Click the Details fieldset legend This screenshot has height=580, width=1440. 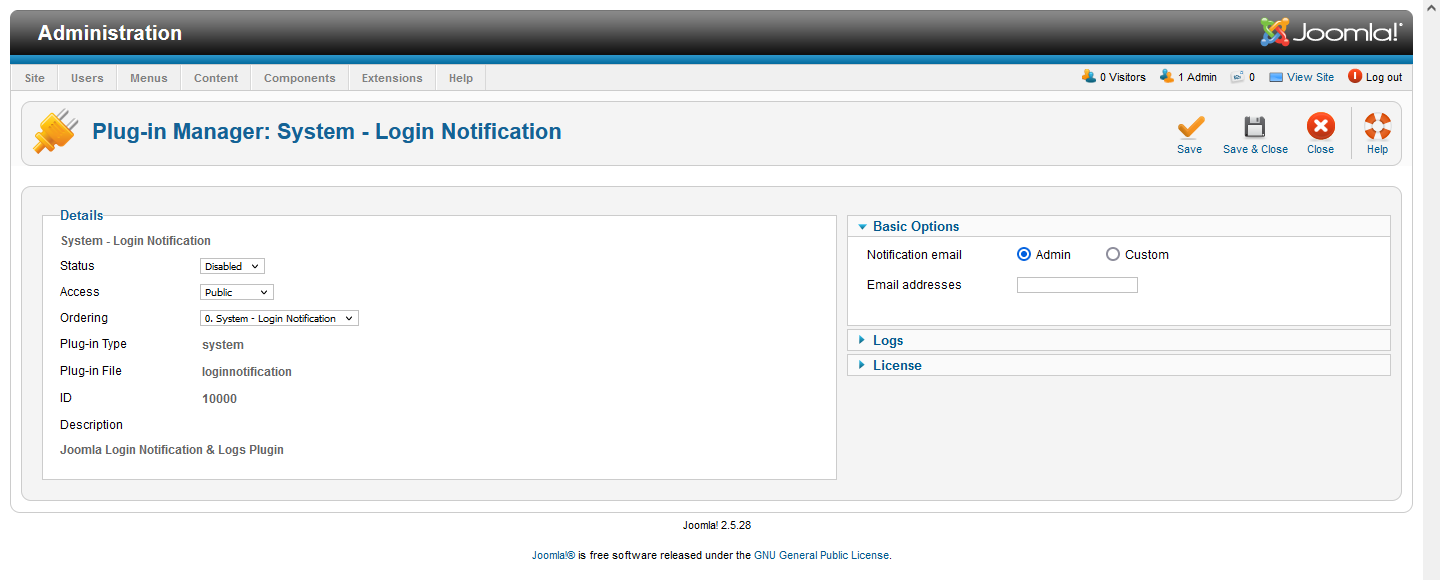[82, 215]
